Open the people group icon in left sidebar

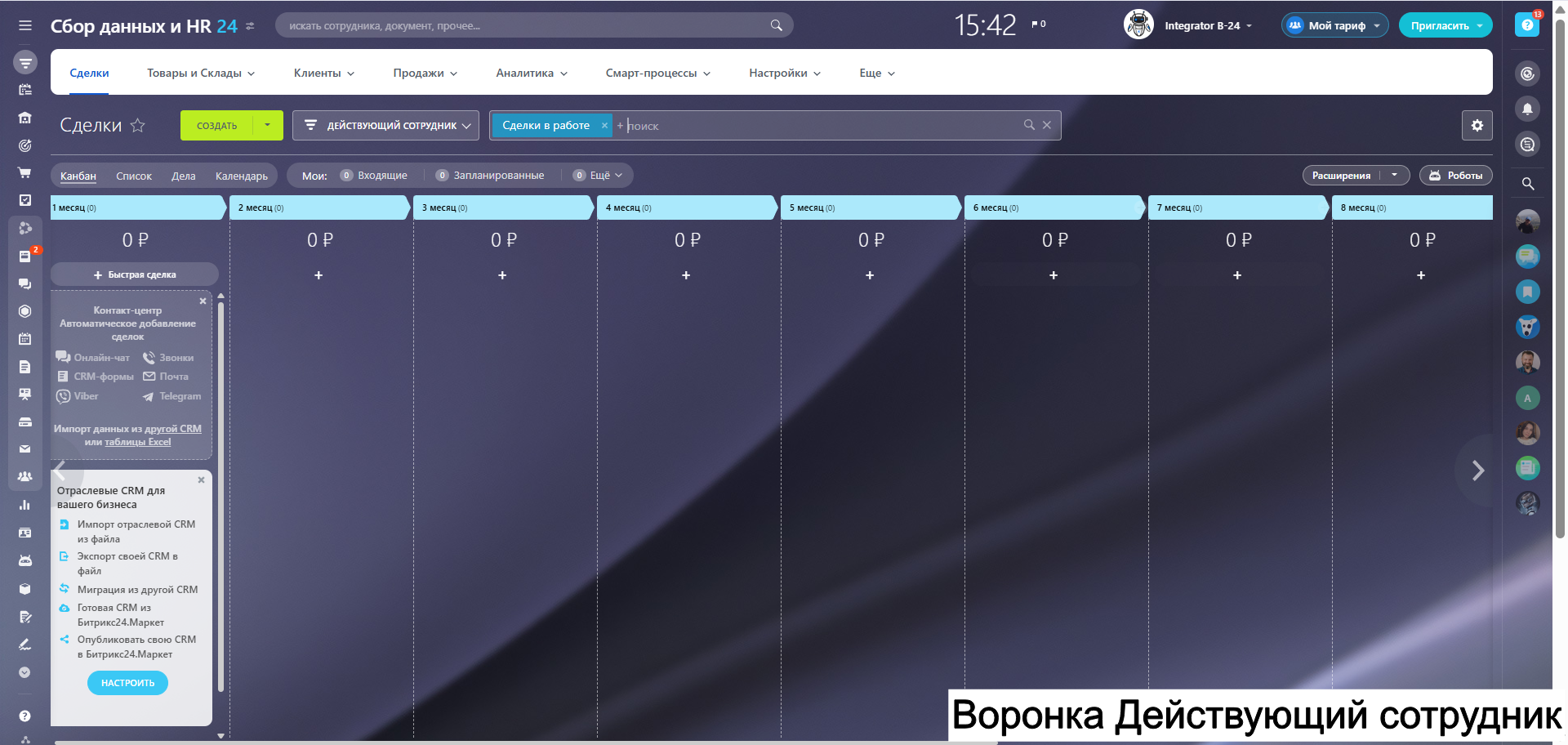pyautogui.click(x=25, y=476)
